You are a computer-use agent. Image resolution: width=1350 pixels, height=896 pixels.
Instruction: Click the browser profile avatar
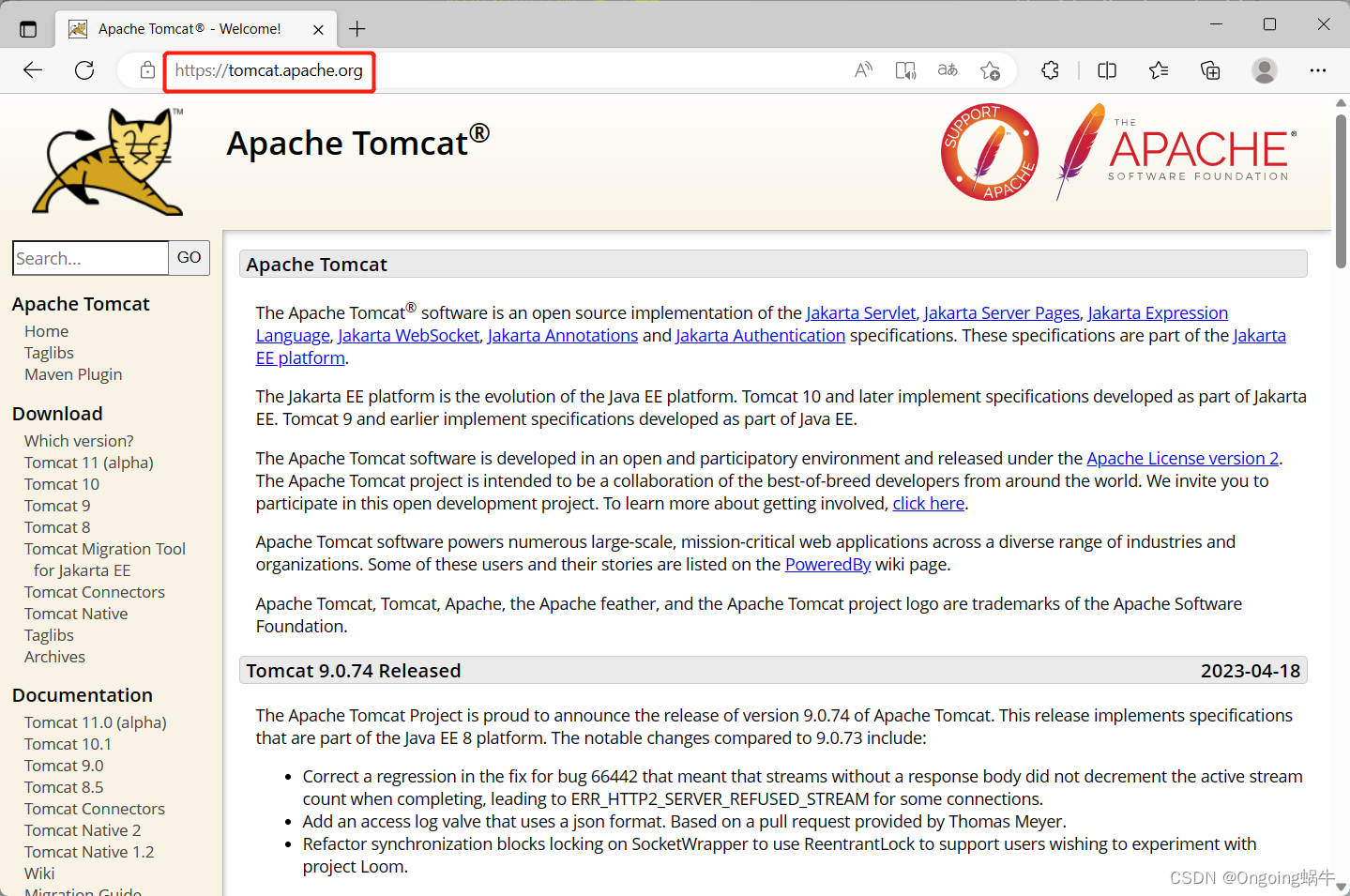(x=1264, y=69)
